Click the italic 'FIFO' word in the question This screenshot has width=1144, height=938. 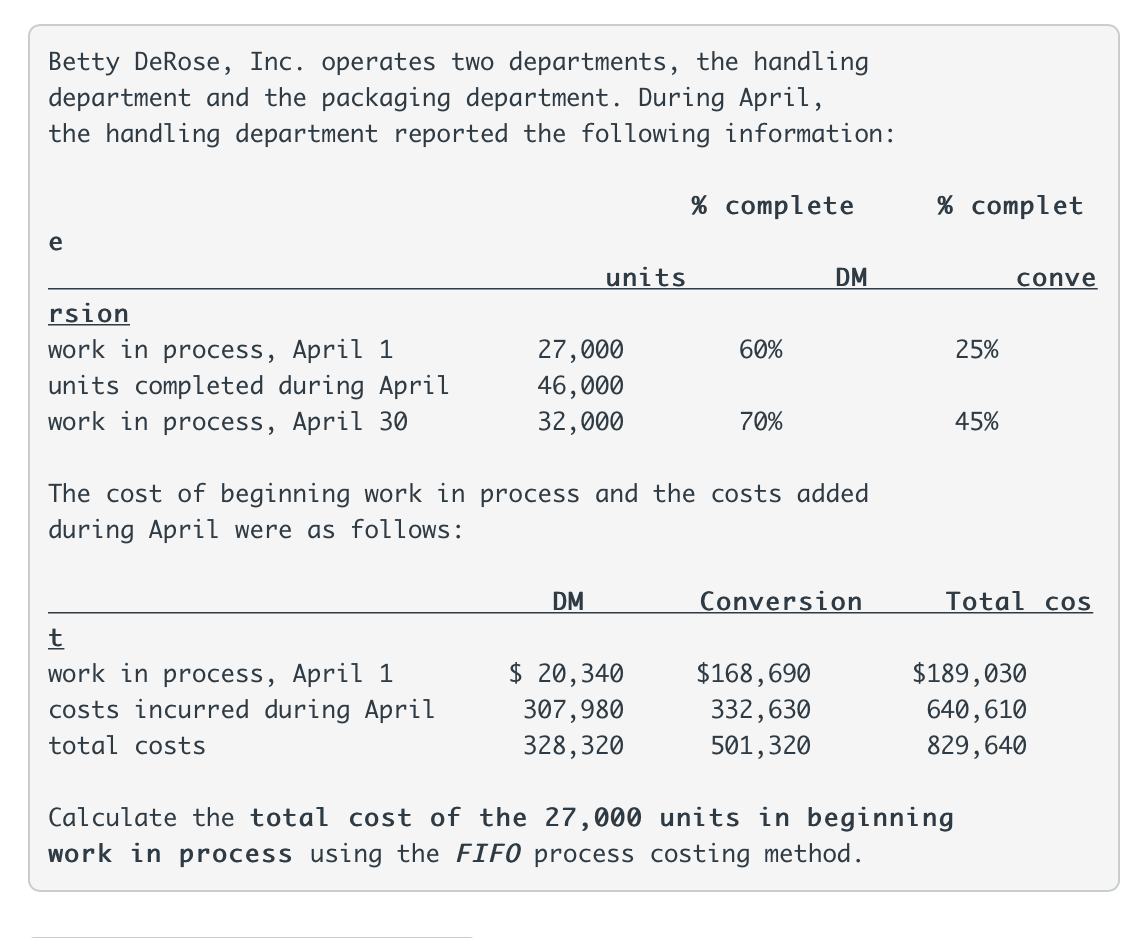pos(488,854)
